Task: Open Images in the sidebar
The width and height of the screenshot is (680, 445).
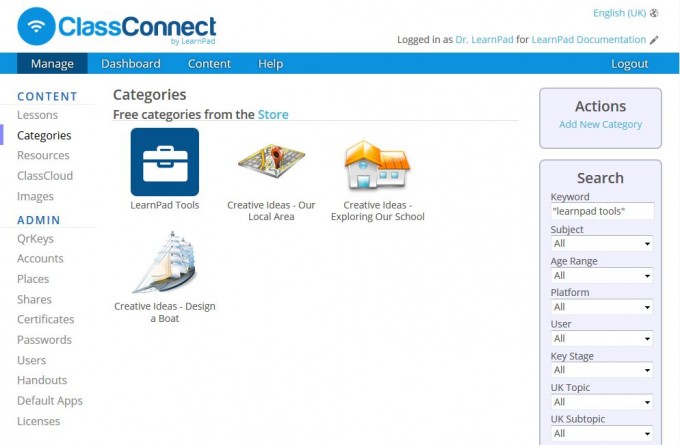Action: 35,196
